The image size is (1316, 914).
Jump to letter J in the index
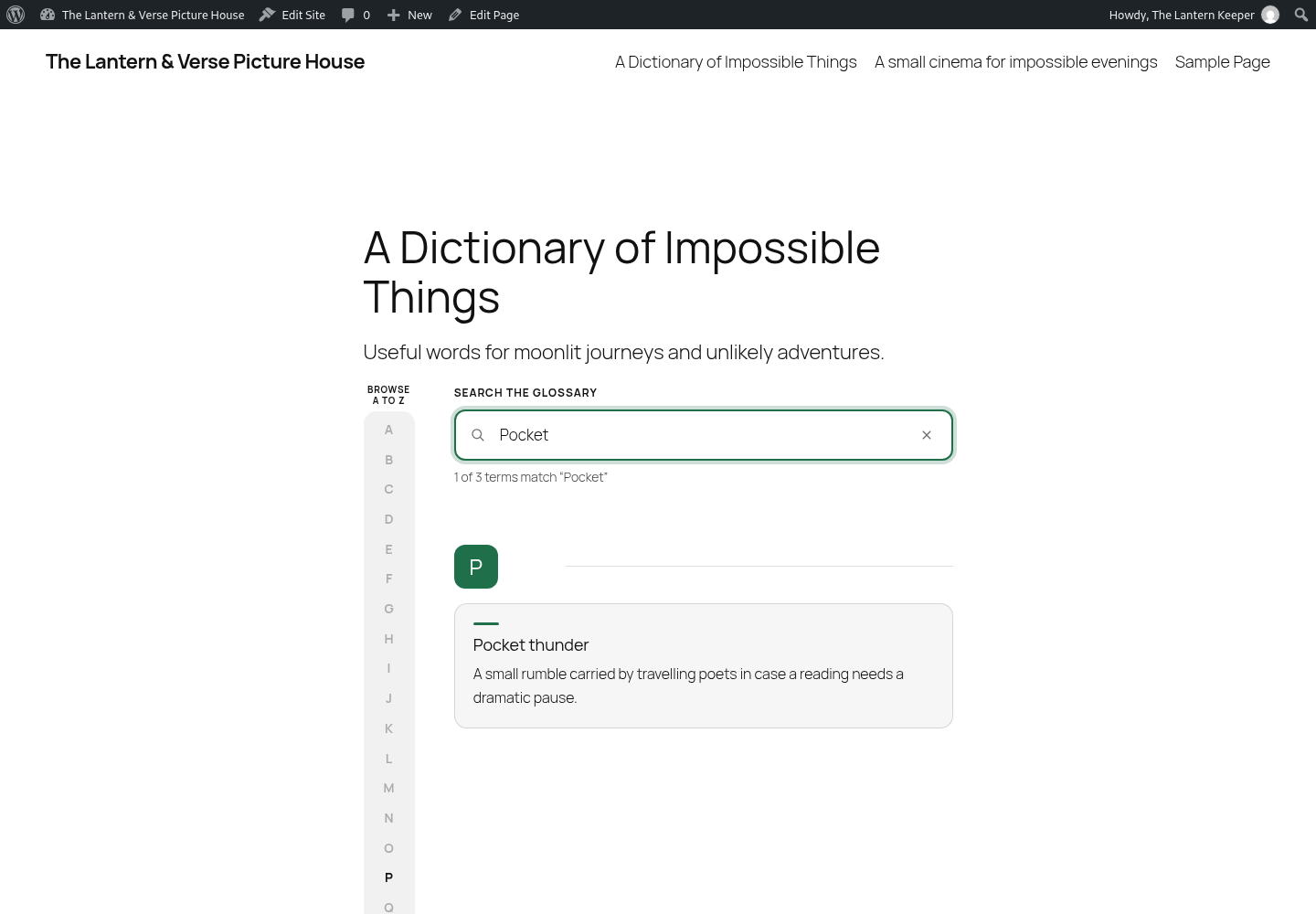click(x=388, y=698)
